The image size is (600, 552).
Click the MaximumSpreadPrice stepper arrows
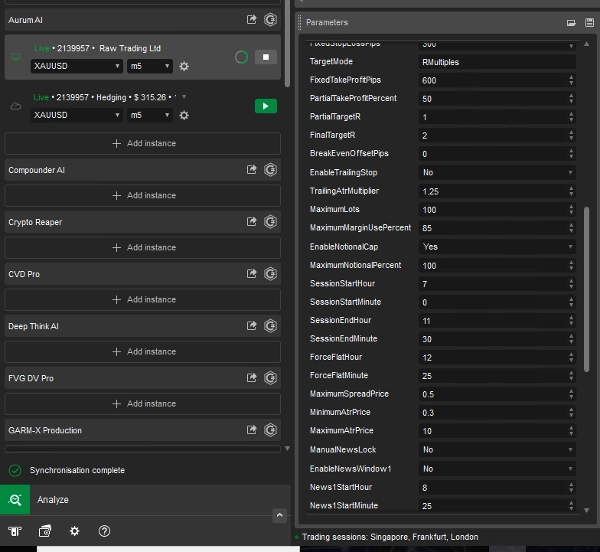(571, 394)
